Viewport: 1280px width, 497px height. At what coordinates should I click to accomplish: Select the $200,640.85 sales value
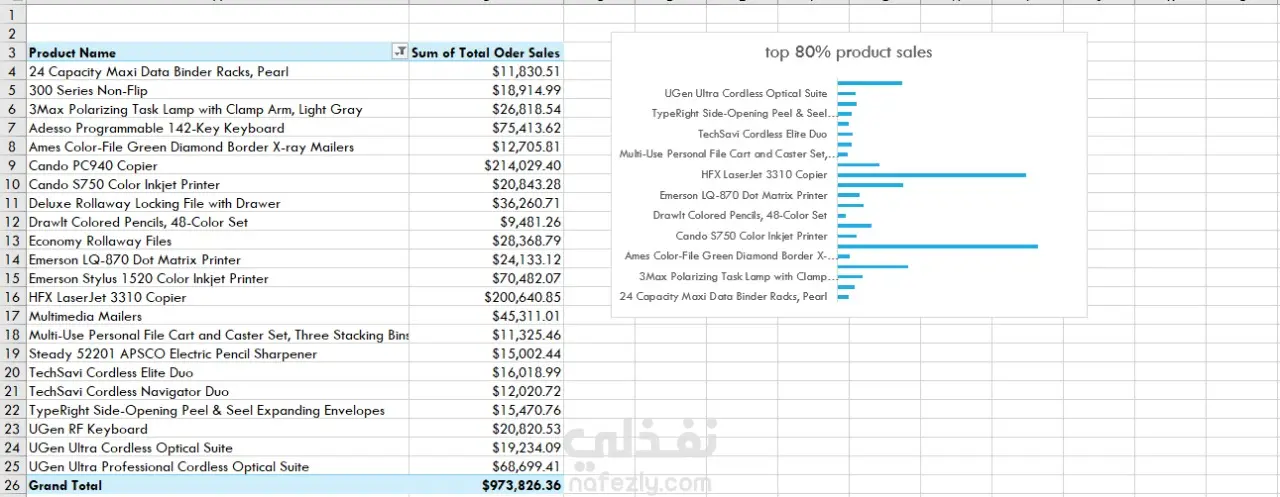[x=486, y=297]
